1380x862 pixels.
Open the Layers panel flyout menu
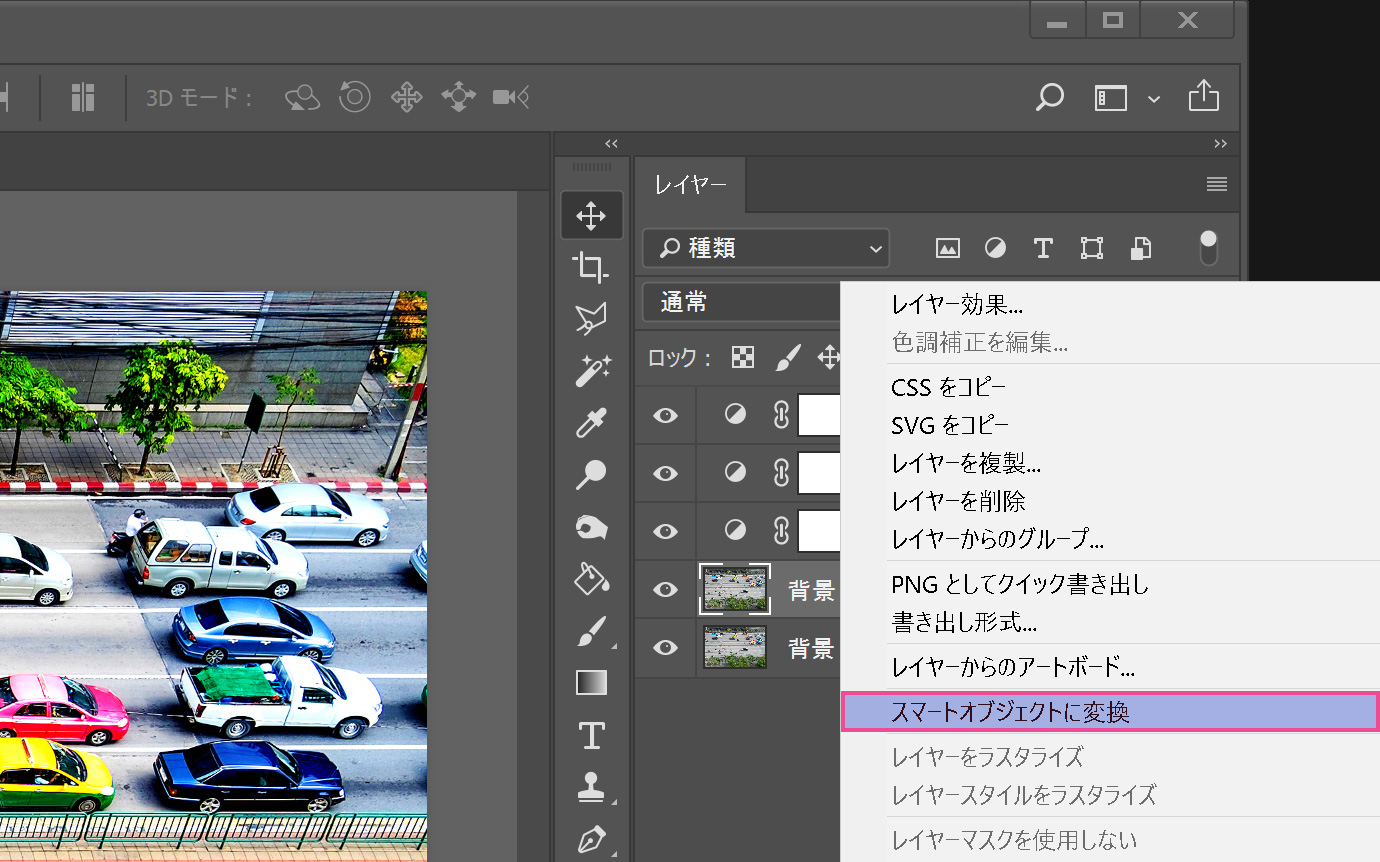point(1216,184)
